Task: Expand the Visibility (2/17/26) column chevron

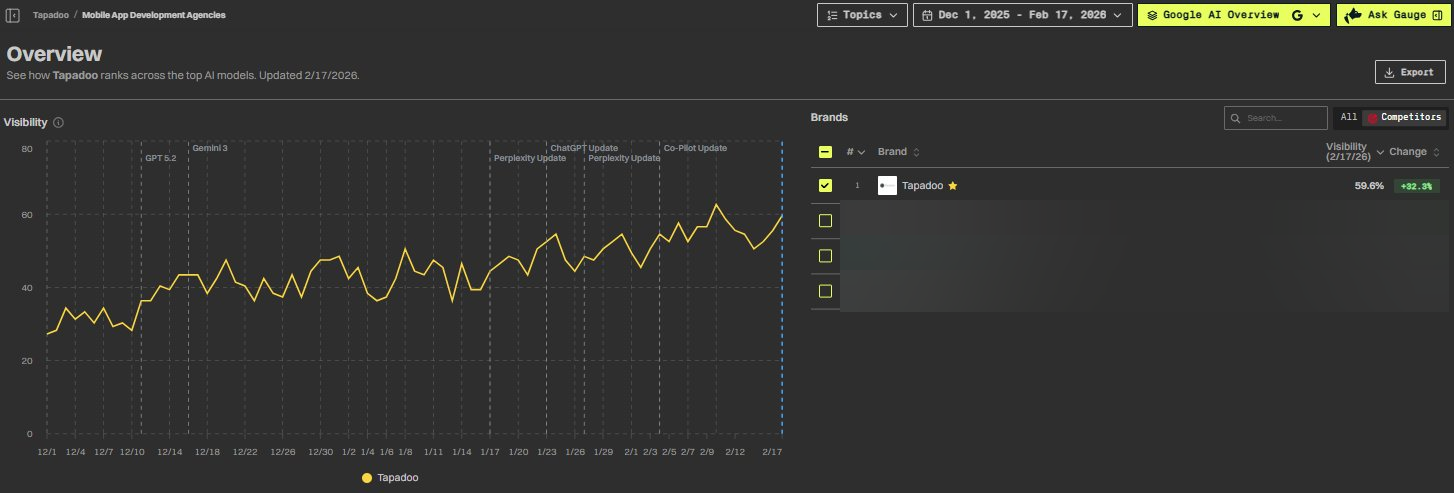Action: click(x=1381, y=152)
